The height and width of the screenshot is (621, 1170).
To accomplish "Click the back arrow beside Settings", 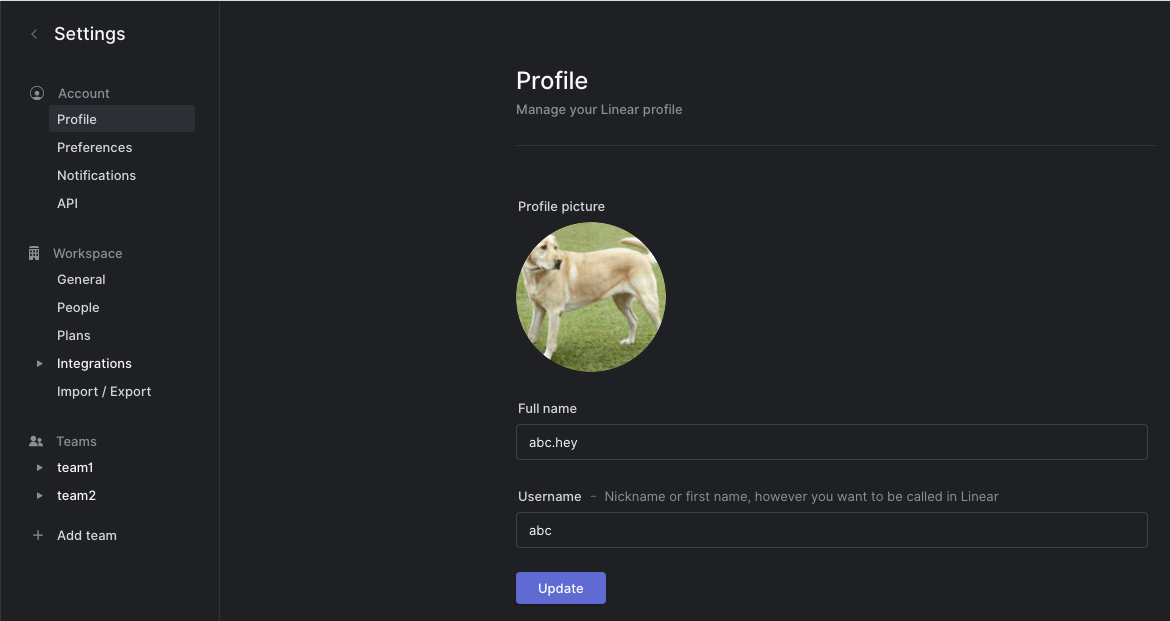I will 34,34.
